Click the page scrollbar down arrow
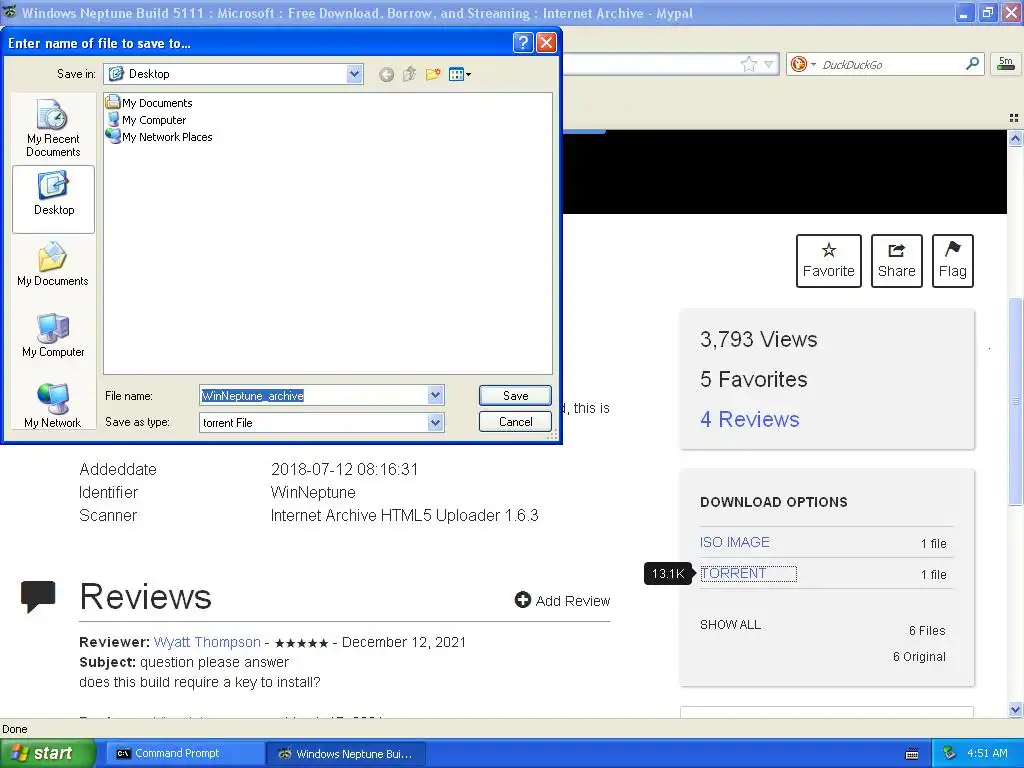This screenshot has width=1024, height=768. [1015, 709]
